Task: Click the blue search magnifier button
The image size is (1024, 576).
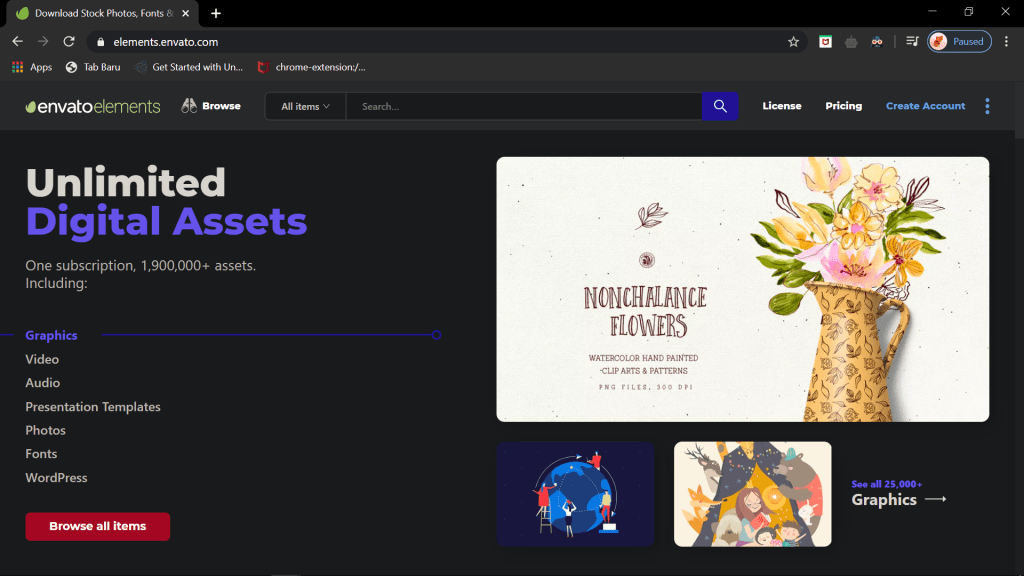Action: pos(720,106)
